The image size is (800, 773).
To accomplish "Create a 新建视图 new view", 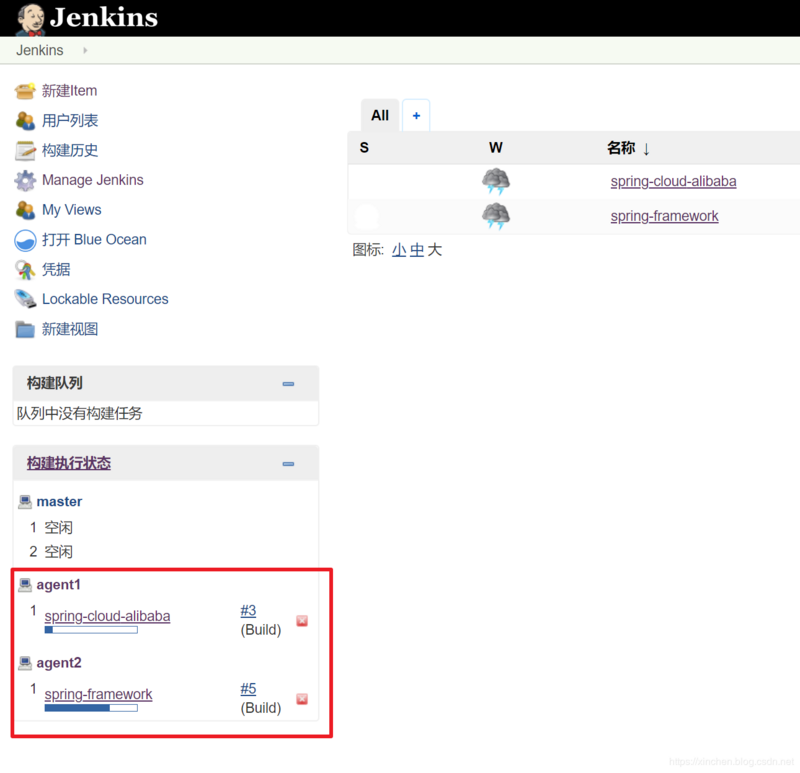I will pos(68,329).
